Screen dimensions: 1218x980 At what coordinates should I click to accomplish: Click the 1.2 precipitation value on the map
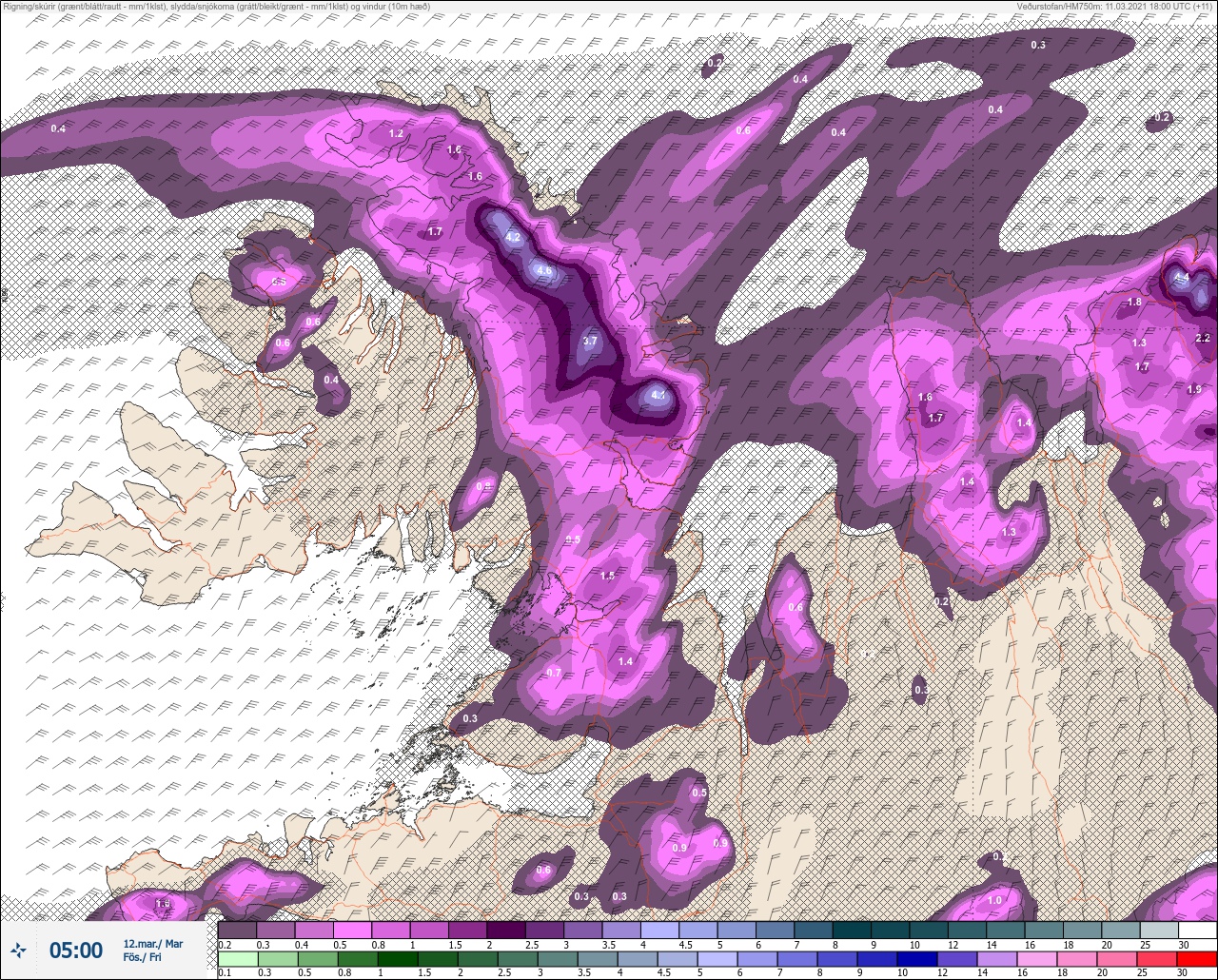(x=397, y=134)
